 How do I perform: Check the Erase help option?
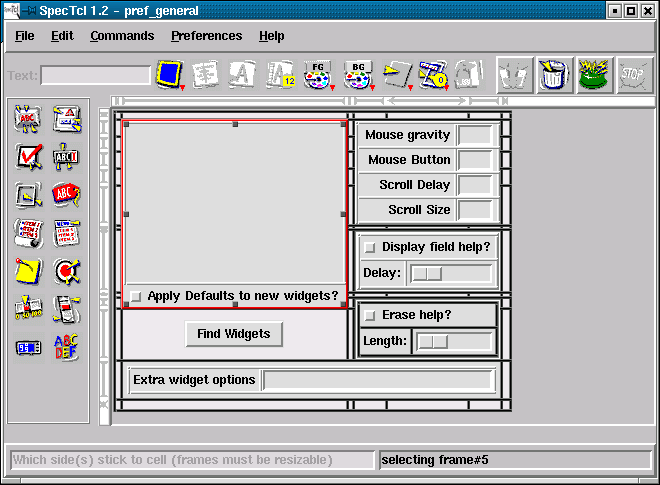[369, 316]
